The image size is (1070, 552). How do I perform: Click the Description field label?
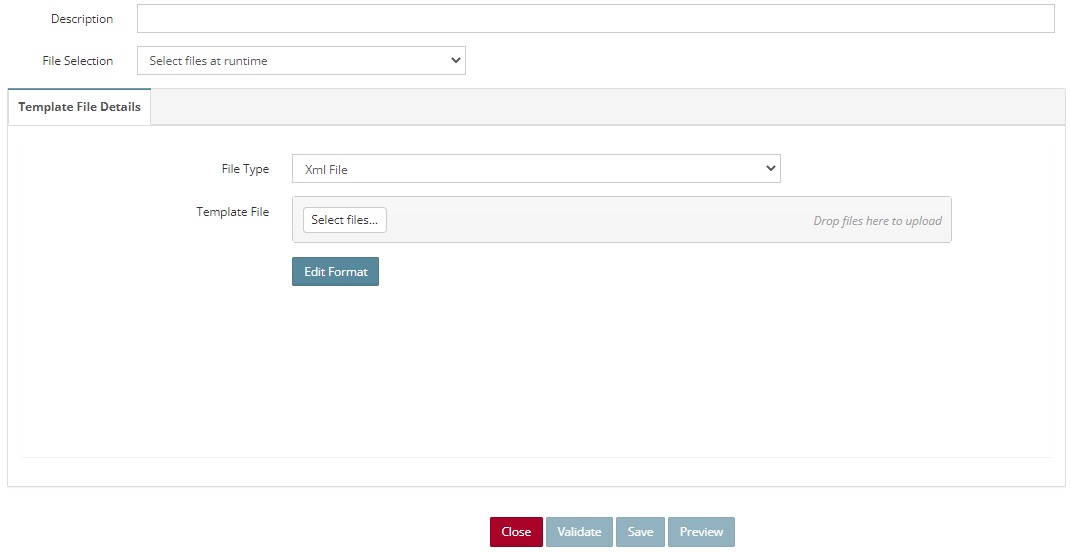pos(82,19)
